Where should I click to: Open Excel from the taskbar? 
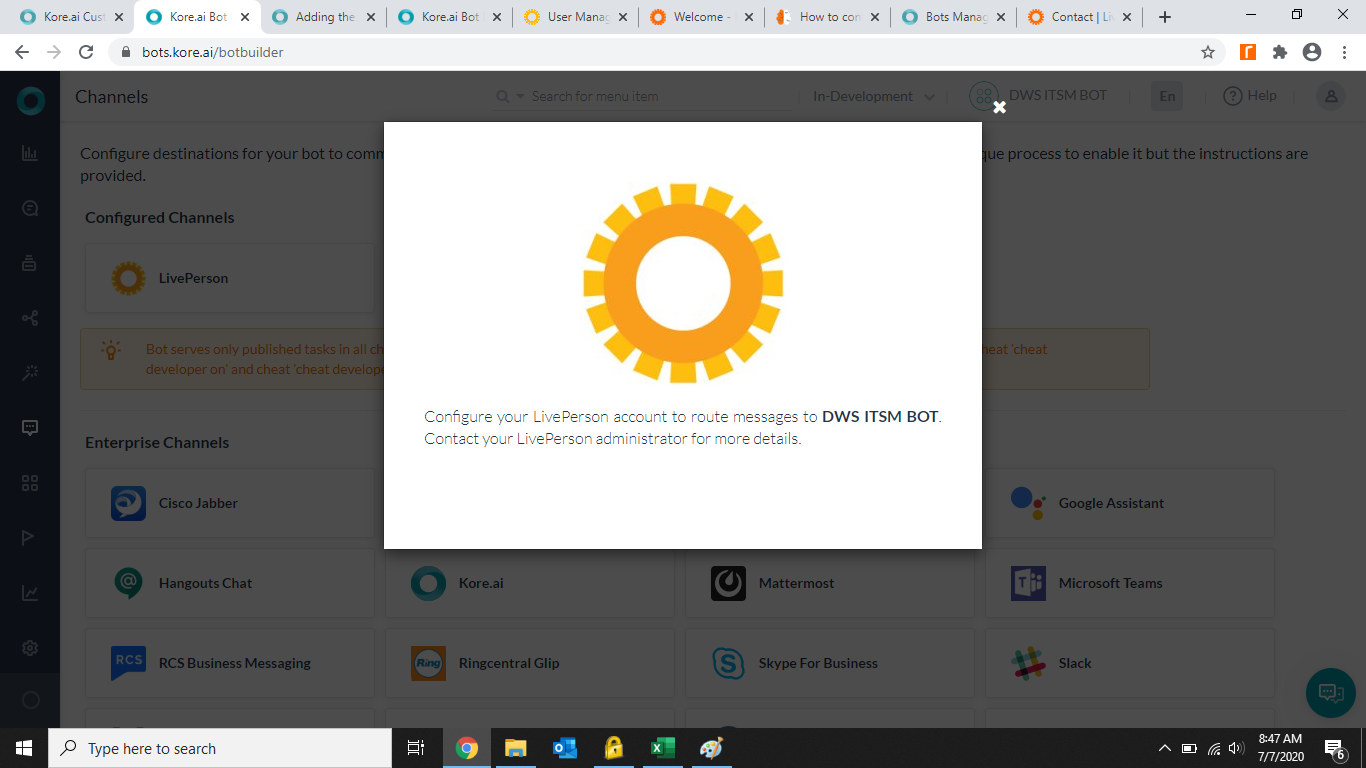662,748
